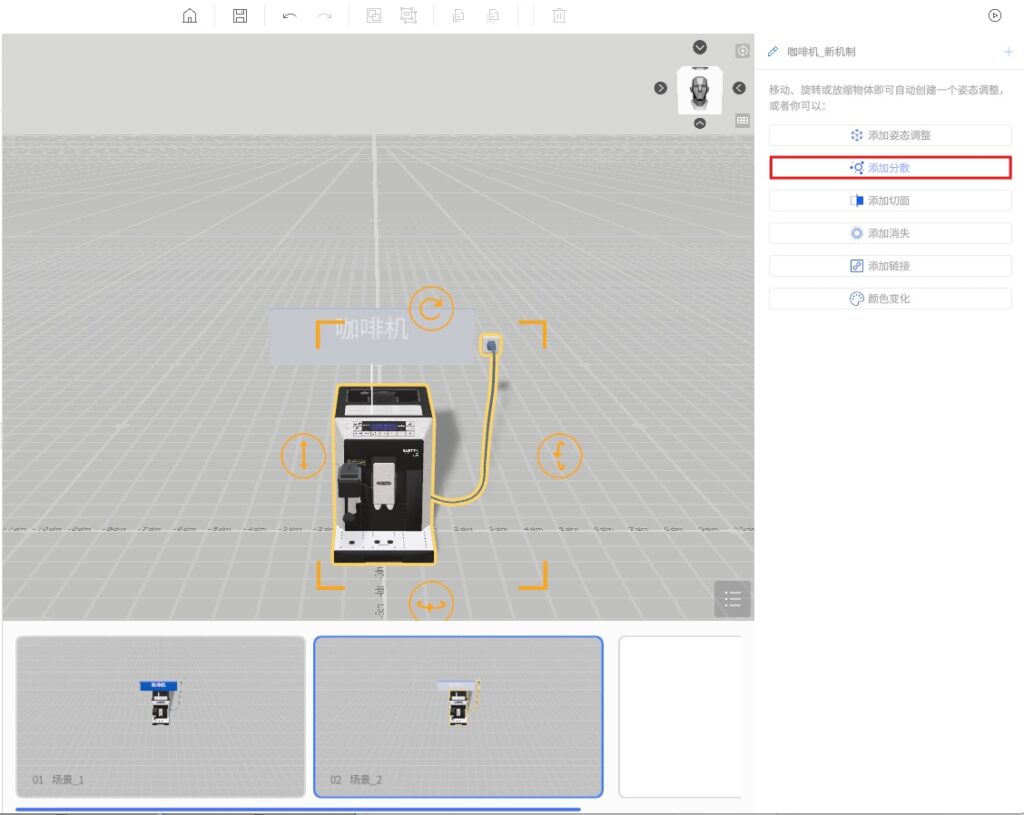Screen dimensions: 1024x815
Task: Click the 添加姿态调整 button
Action: coord(890,135)
